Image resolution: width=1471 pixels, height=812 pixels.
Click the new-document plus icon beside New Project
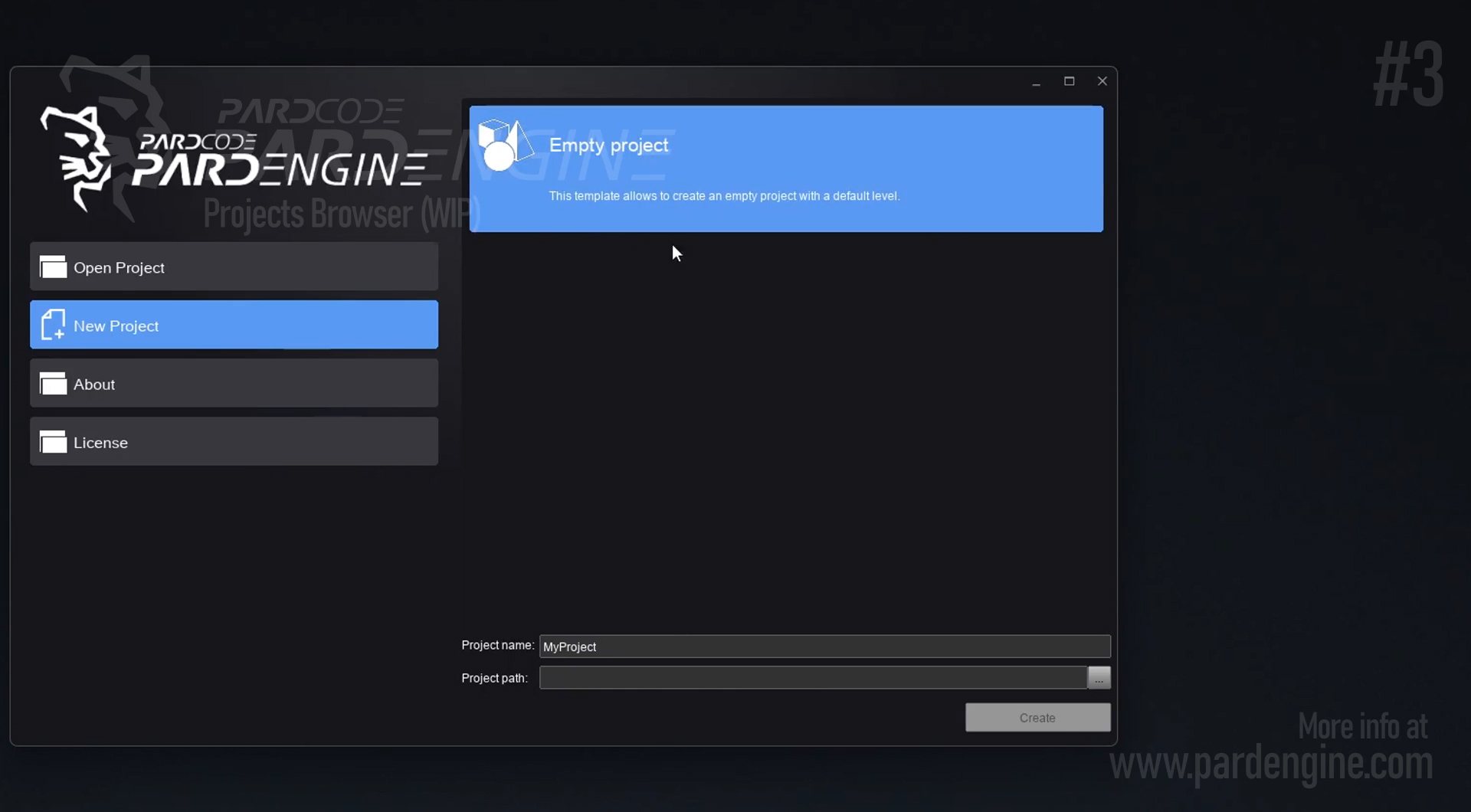pyautogui.click(x=53, y=325)
